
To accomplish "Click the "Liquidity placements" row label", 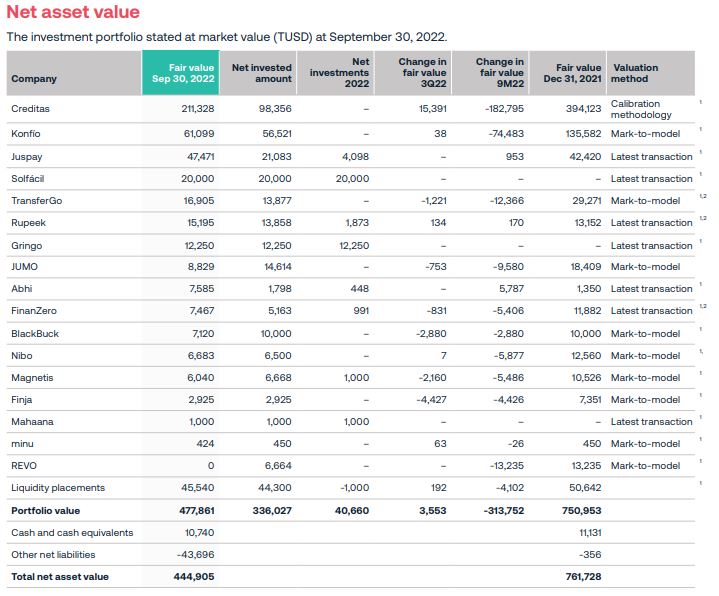I will click(58, 488).
